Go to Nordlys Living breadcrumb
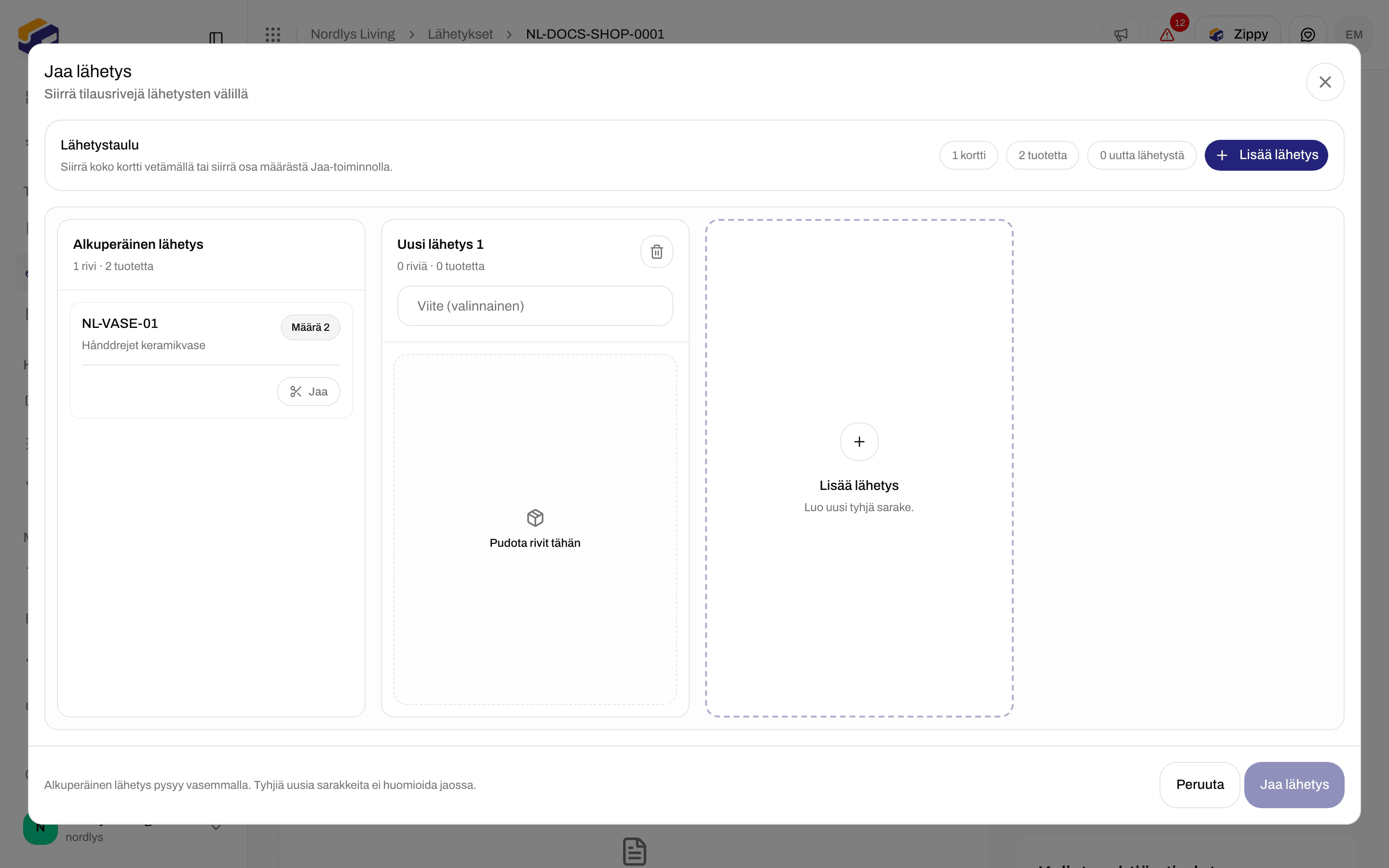 click(353, 34)
